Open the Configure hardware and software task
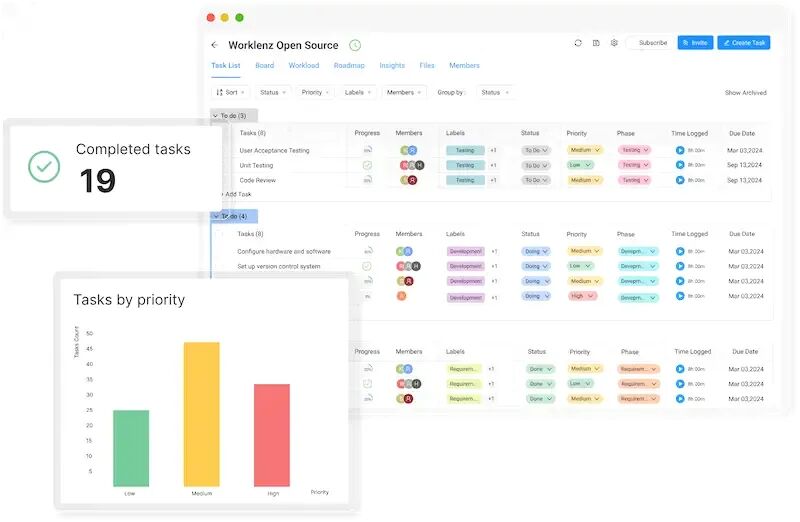Image resolution: width=800 pixels, height=522 pixels. 284,252
